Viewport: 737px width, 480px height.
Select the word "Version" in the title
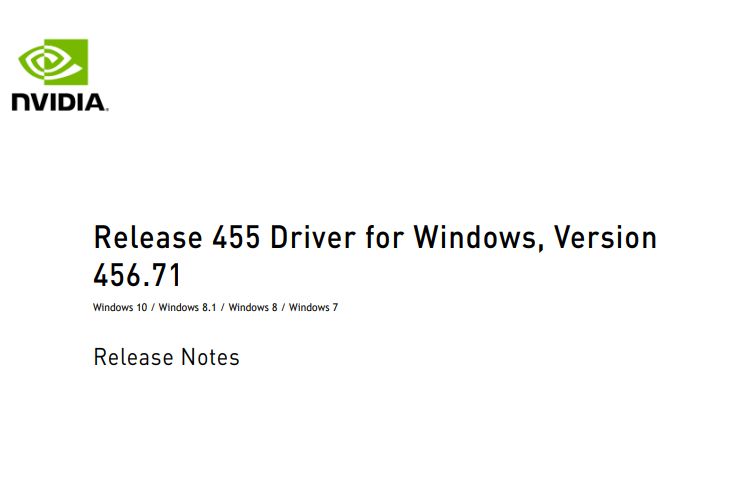coord(605,237)
